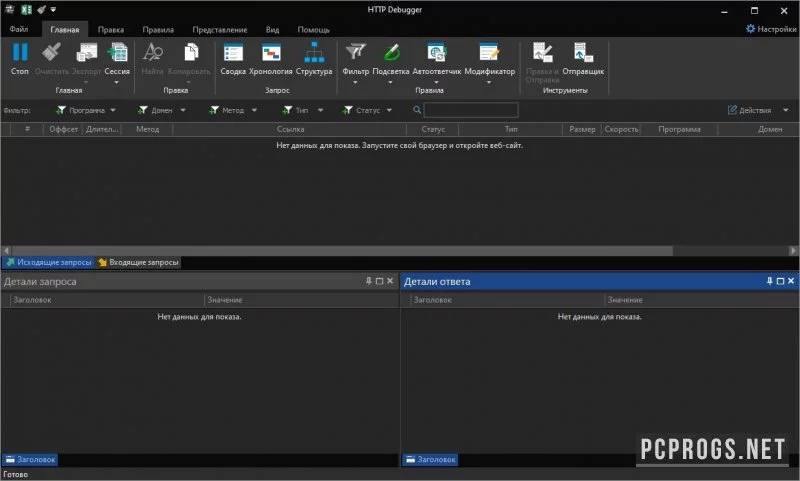Pin the Детали запроса panel

[x=368, y=281]
